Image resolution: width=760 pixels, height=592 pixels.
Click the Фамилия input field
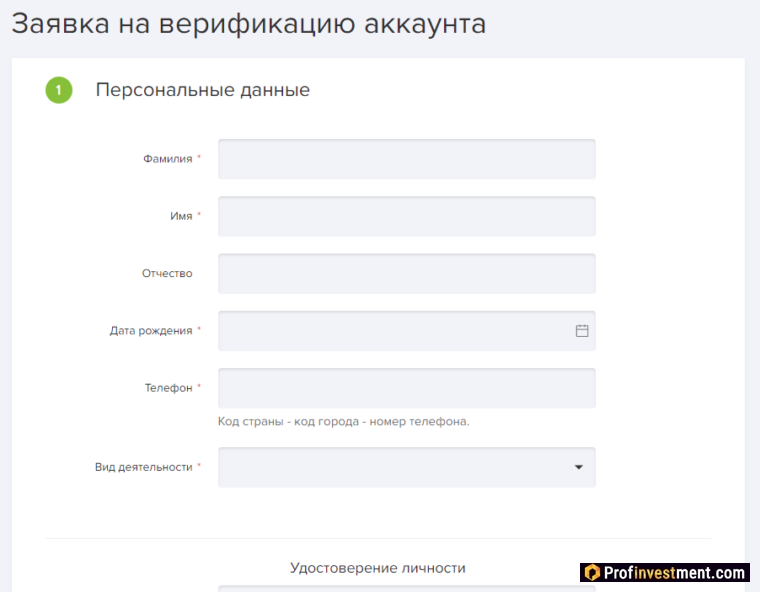407,159
